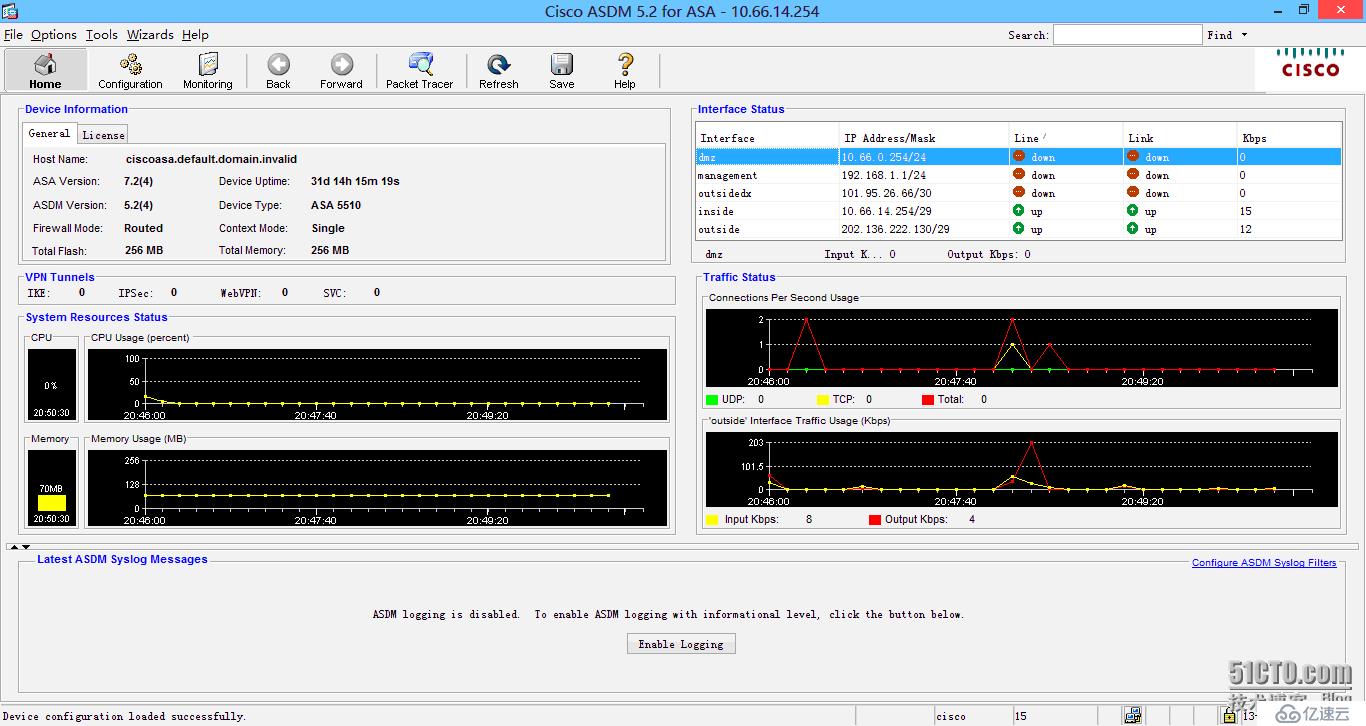
Task: Open Help from the toolbar
Action: click(625, 70)
